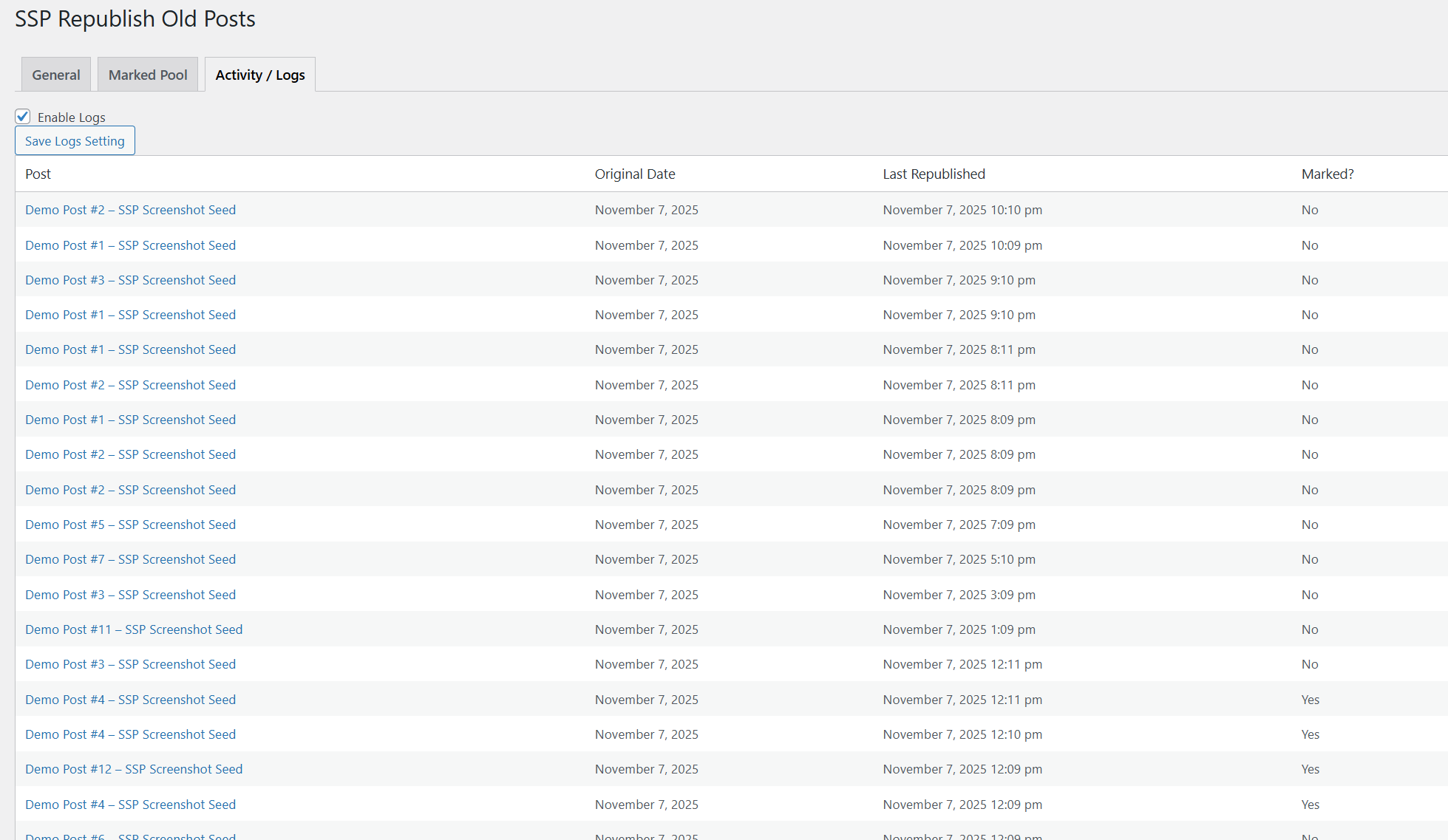Select the Activity / Logs tab

260,75
